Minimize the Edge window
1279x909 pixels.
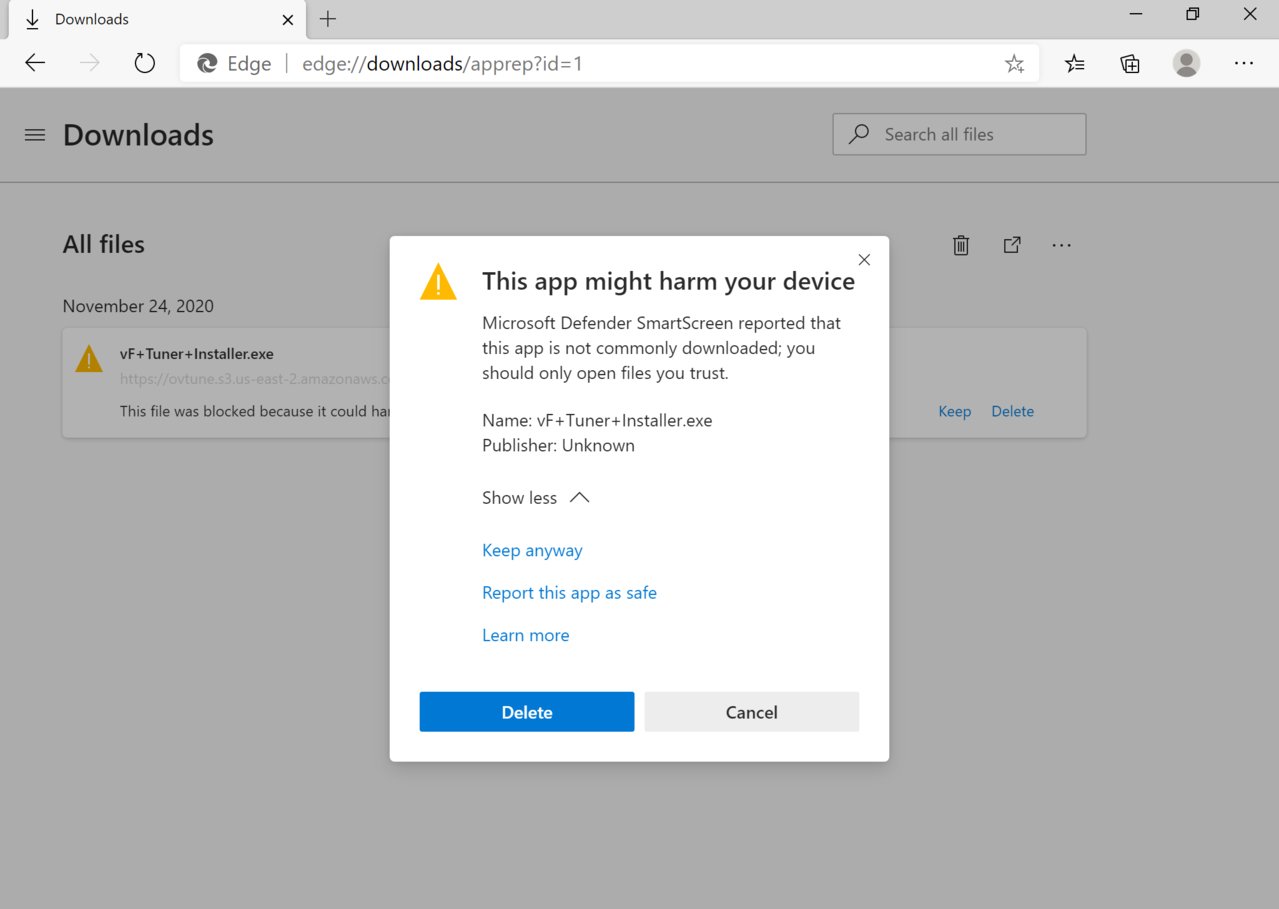coord(1136,14)
